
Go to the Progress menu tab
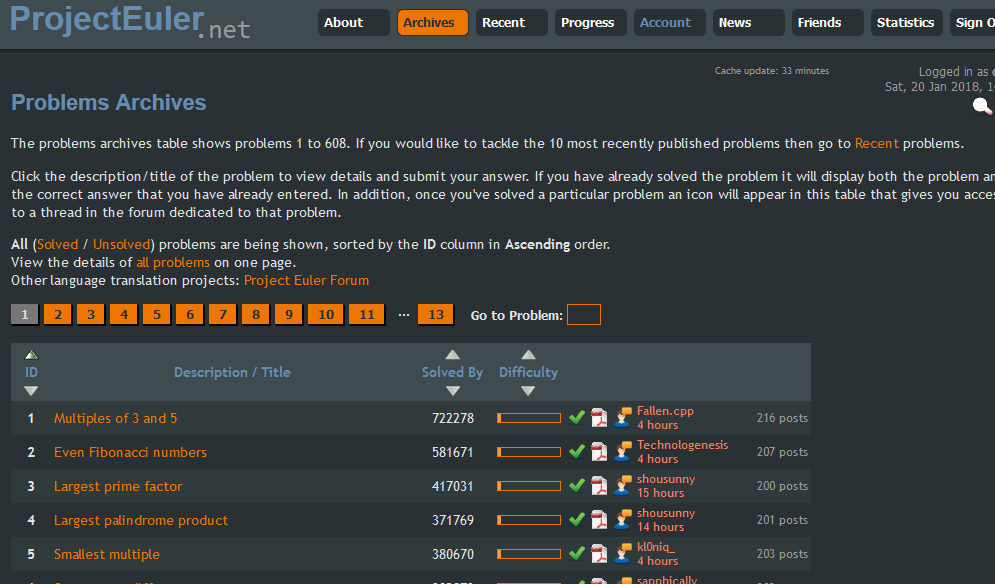click(588, 23)
